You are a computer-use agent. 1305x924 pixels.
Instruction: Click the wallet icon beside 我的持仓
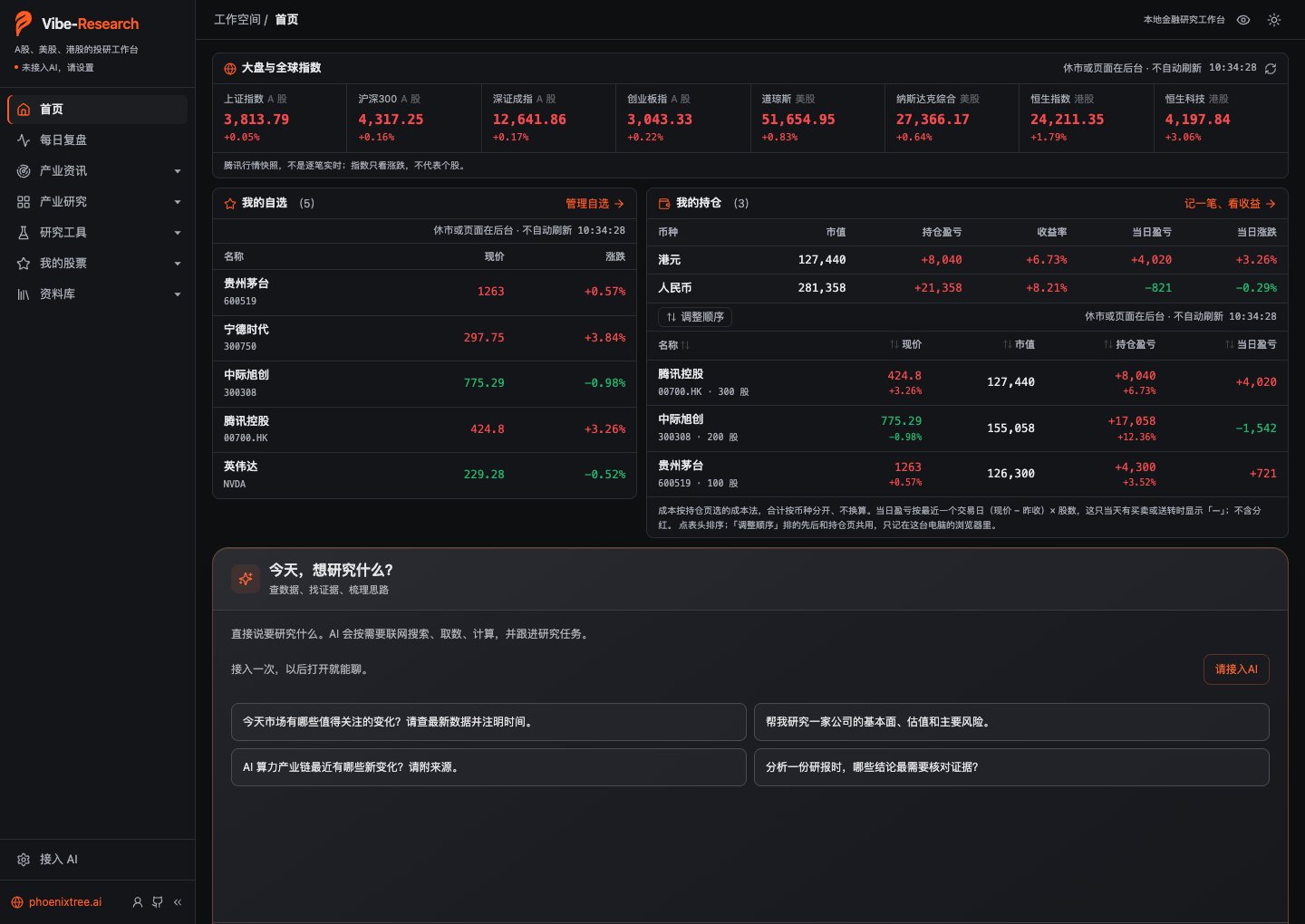pyautogui.click(x=664, y=204)
